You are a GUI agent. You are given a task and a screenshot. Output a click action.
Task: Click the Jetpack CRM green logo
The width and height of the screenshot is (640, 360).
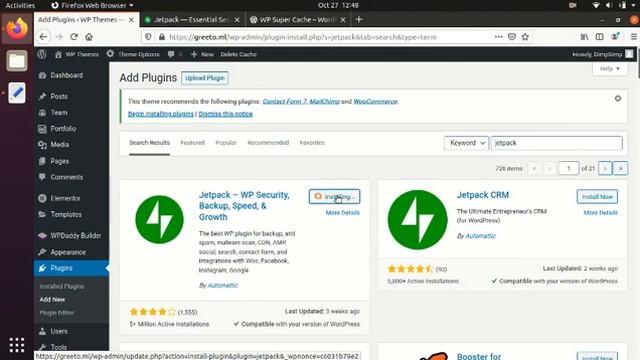coord(417,220)
